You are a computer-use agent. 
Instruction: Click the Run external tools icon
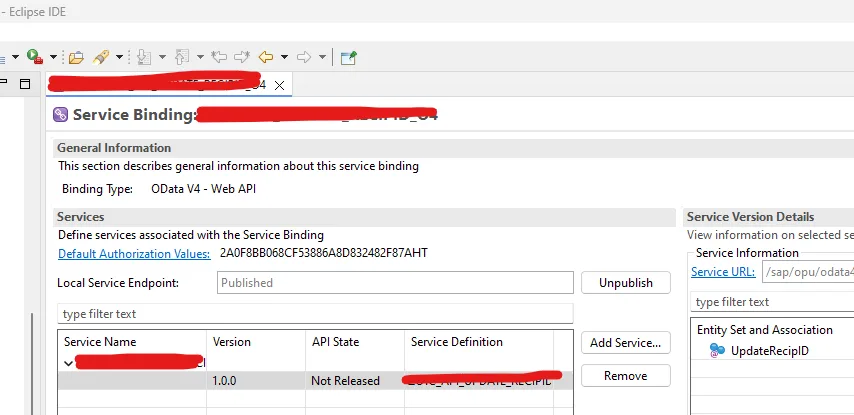35,57
